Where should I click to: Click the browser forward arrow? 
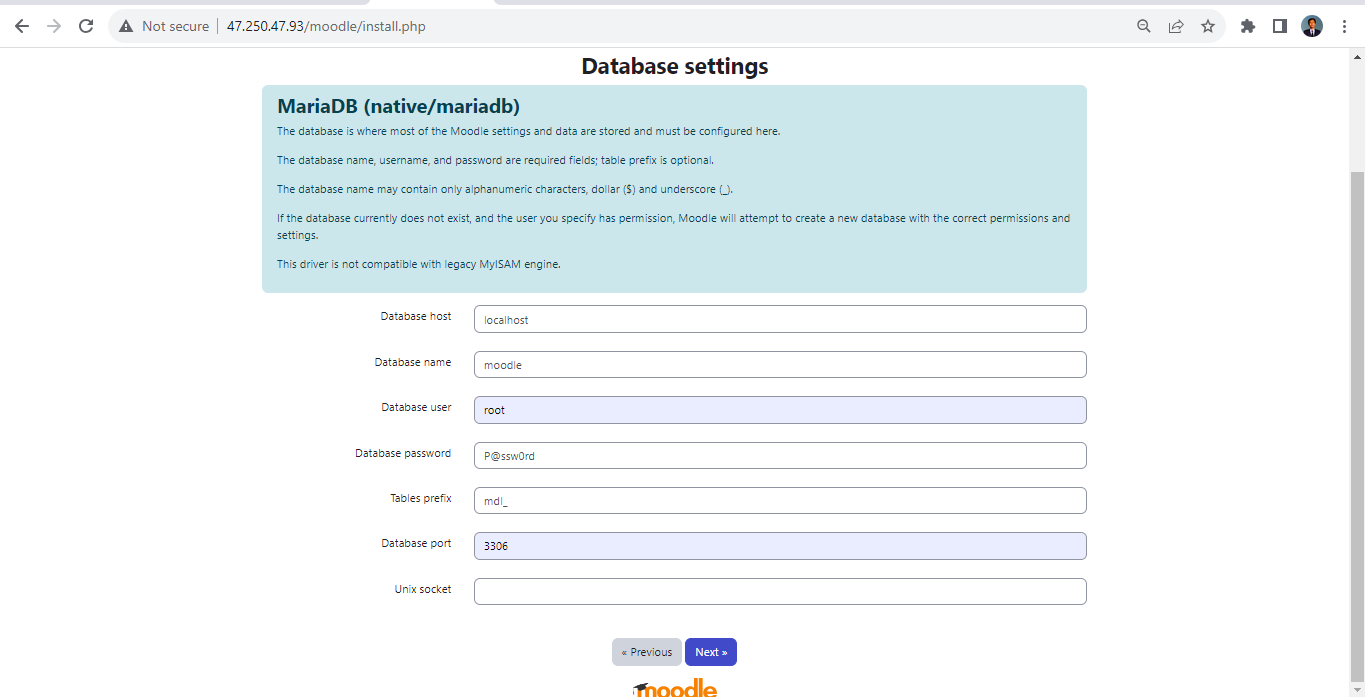(x=54, y=26)
